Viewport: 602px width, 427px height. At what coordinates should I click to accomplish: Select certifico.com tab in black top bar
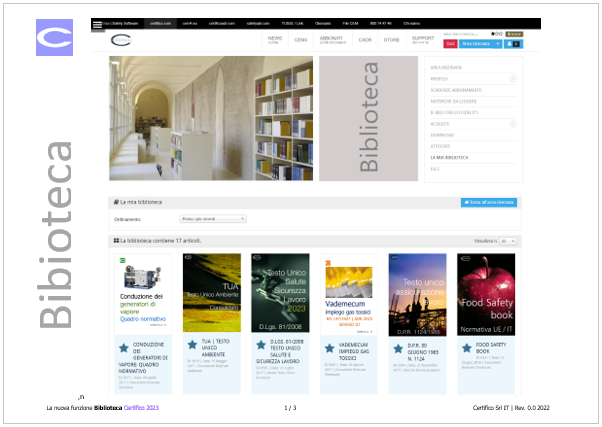point(160,23)
